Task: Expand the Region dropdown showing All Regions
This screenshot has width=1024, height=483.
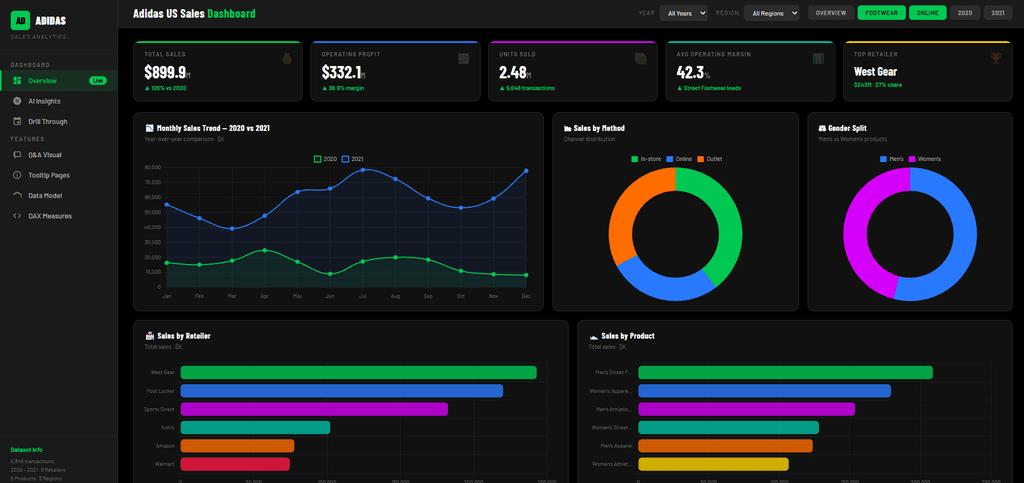Action: pyautogui.click(x=771, y=13)
